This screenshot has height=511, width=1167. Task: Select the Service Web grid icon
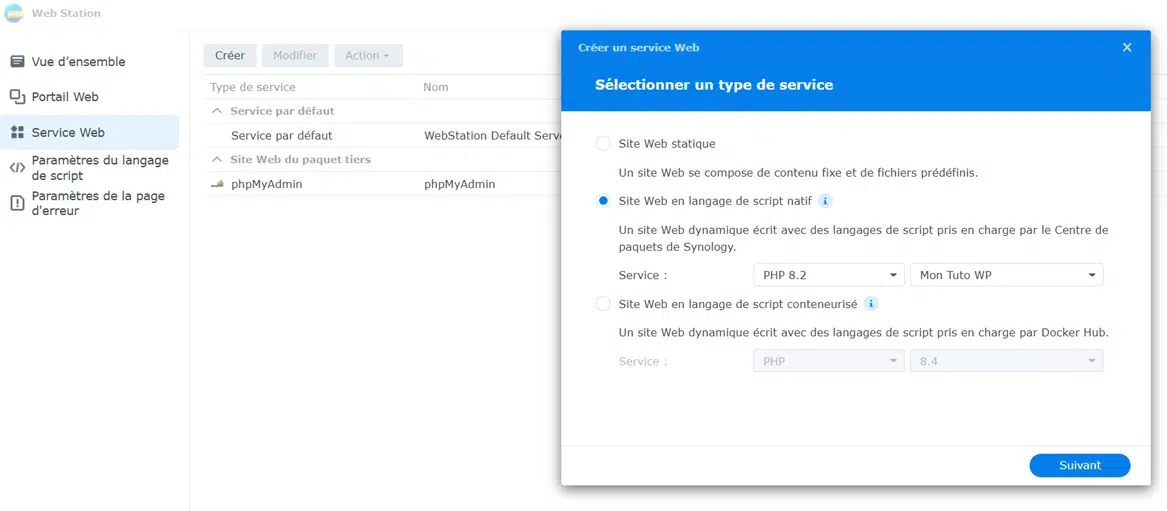(17, 132)
